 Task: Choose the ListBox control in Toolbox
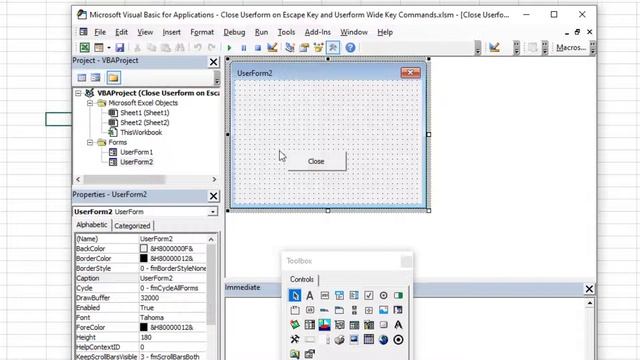354,295
